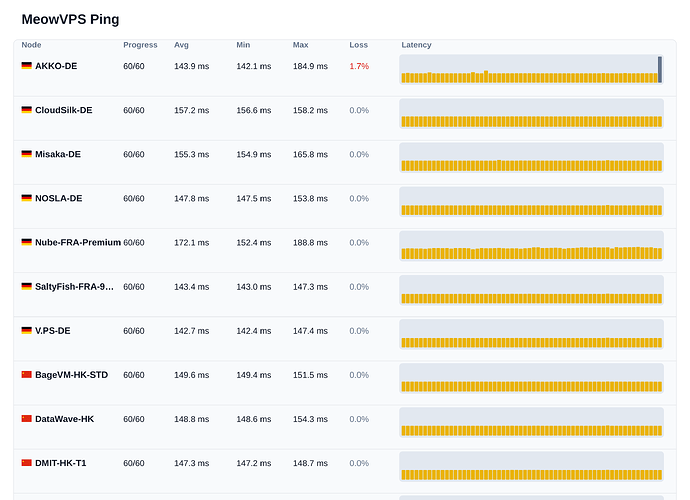Click DMIT-HK-T1 min value 147.2 ms
690x500 pixels.
coord(254,463)
